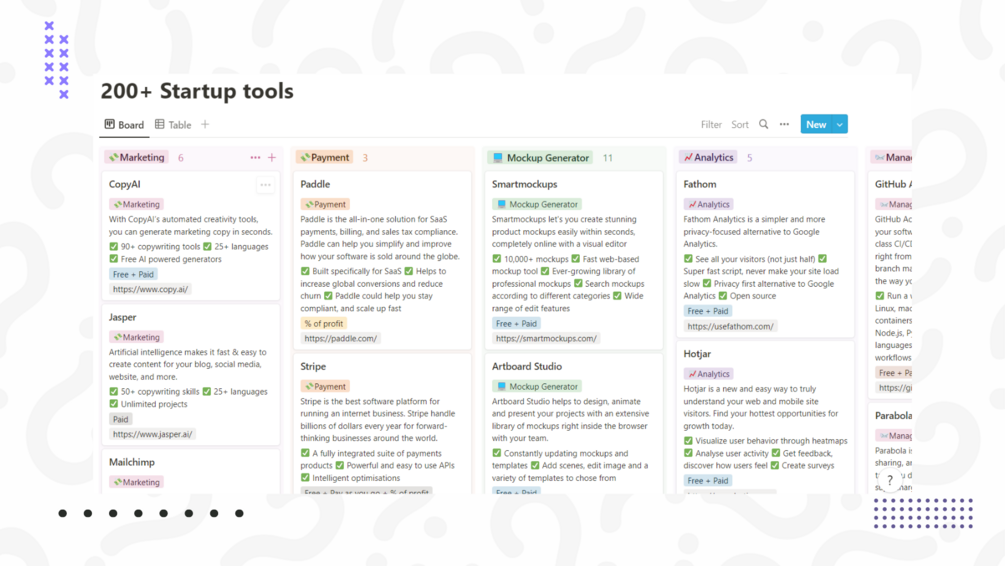Click the Marketing column header tag
Screen dimensions: 1005x566
(137, 158)
